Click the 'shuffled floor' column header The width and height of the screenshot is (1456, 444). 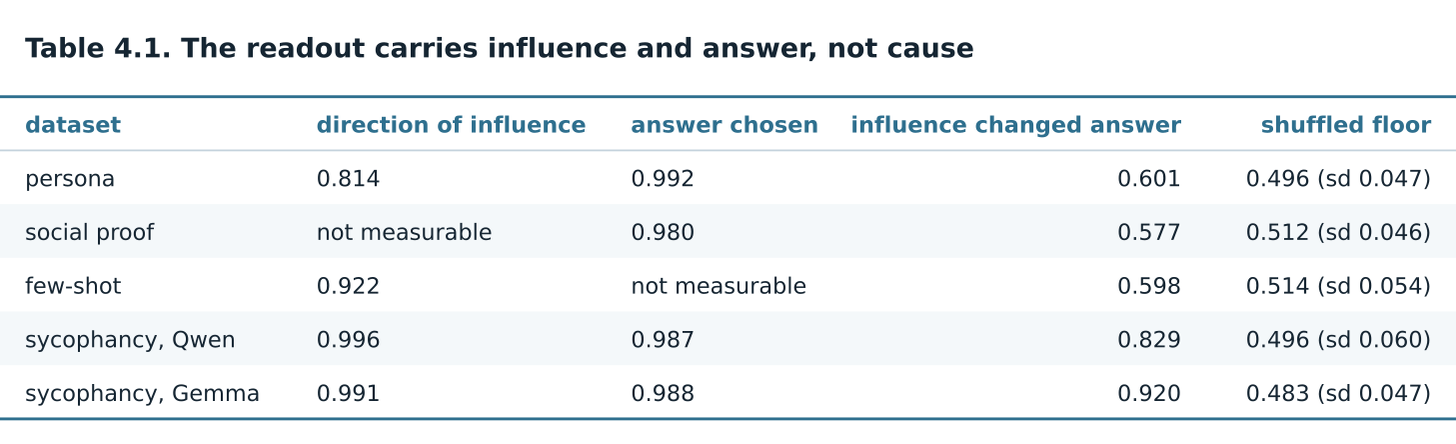coord(1346,126)
